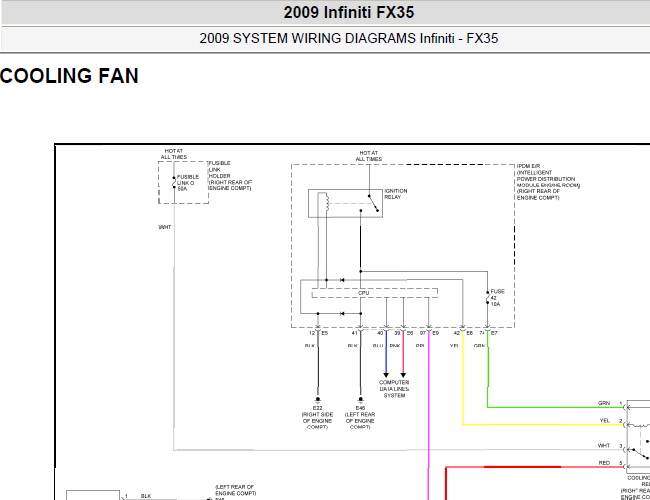Click "HOT AT ALL TIMES" above ignition relay
The width and height of the screenshot is (650, 500).
tap(369, 156)
